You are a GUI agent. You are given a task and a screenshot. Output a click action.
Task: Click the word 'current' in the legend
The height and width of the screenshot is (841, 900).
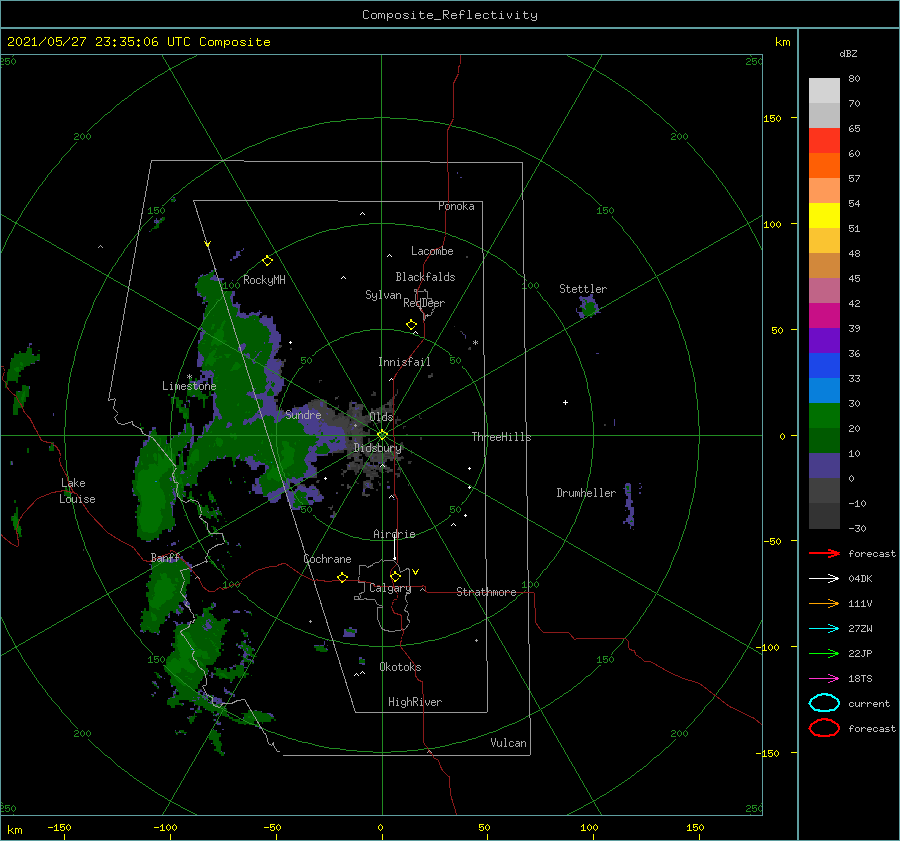[868, 703]
